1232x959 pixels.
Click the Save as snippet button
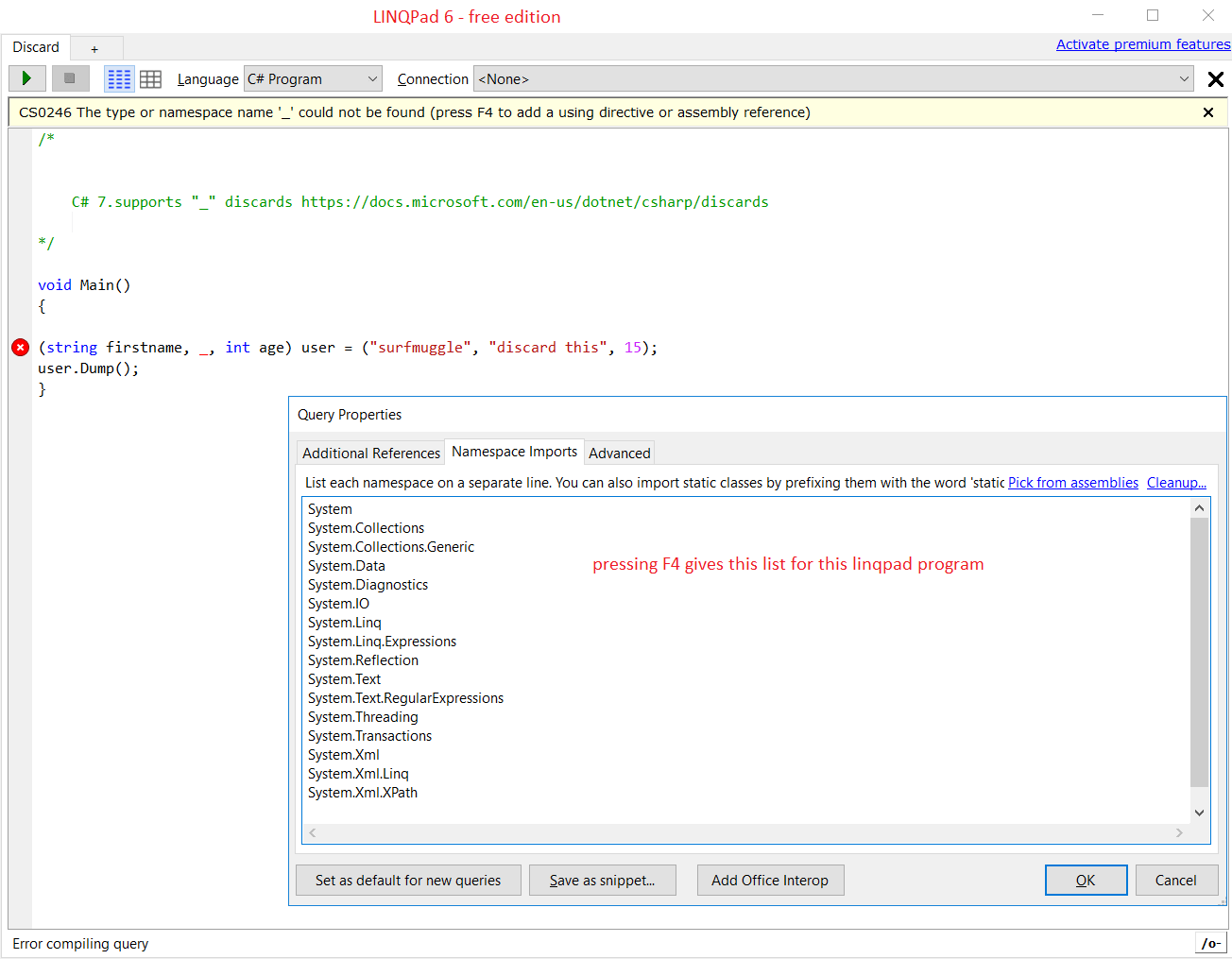click(x=603, y=881)
